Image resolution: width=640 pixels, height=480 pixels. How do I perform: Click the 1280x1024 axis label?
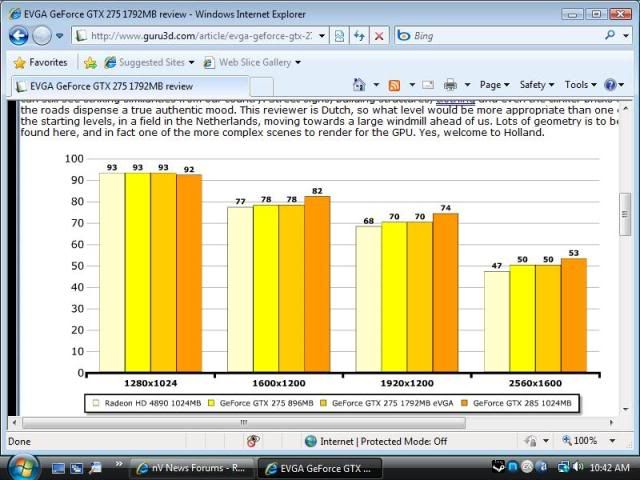pyautogui.click(x=151, y=383)
